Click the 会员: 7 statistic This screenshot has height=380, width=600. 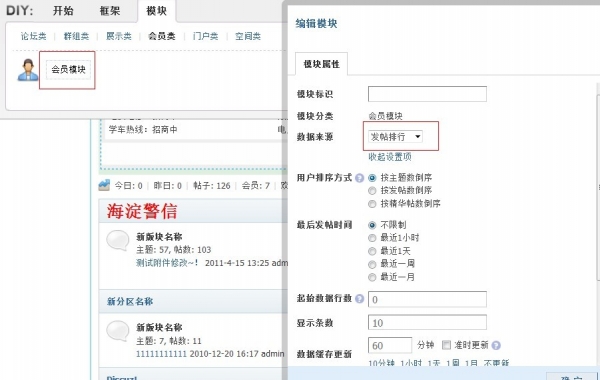(256, 186)
